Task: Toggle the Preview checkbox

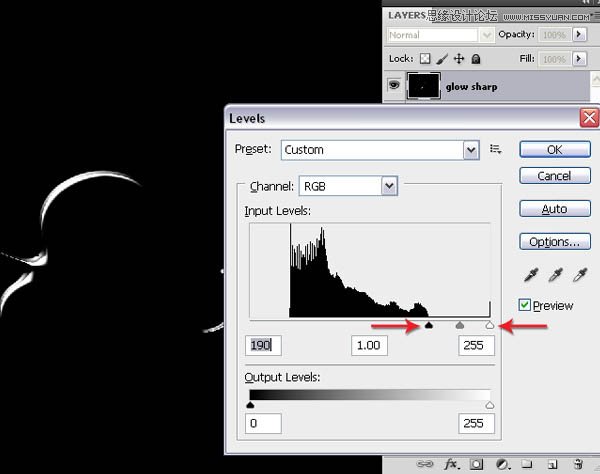Action: coord(525,305)
